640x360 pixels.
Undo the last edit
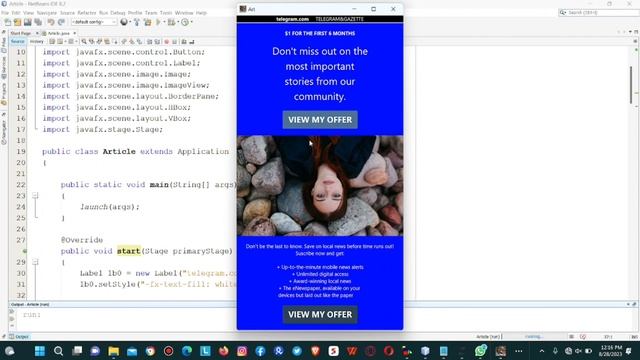tap(51, 22)
